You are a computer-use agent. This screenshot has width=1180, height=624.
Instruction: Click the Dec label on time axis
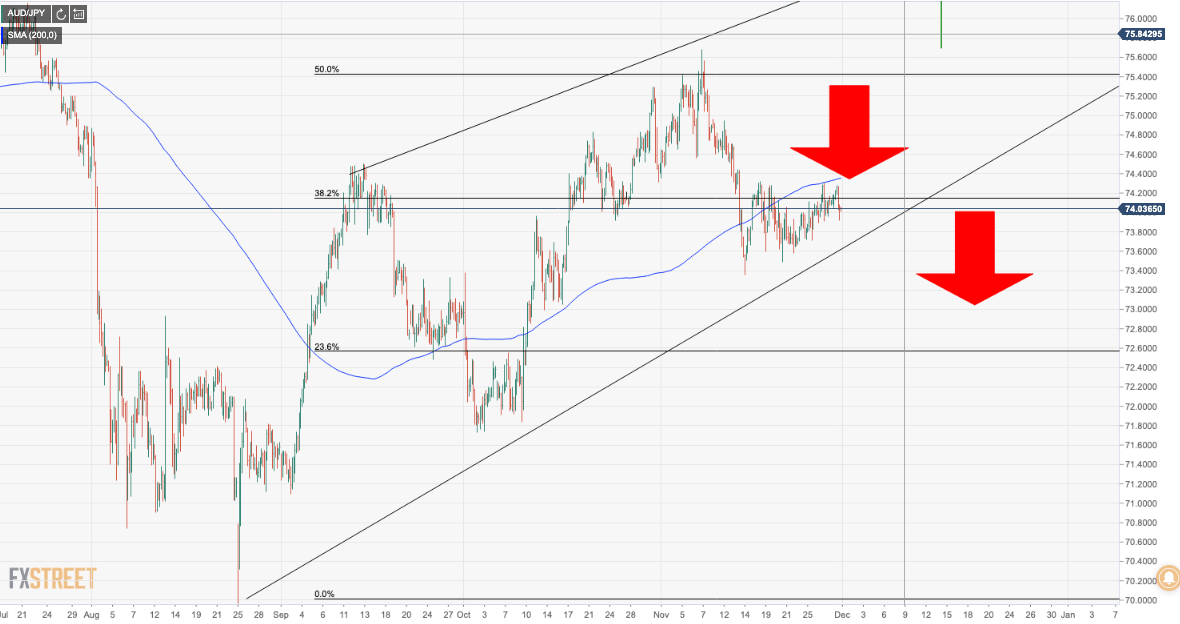(x=842, y=613)
